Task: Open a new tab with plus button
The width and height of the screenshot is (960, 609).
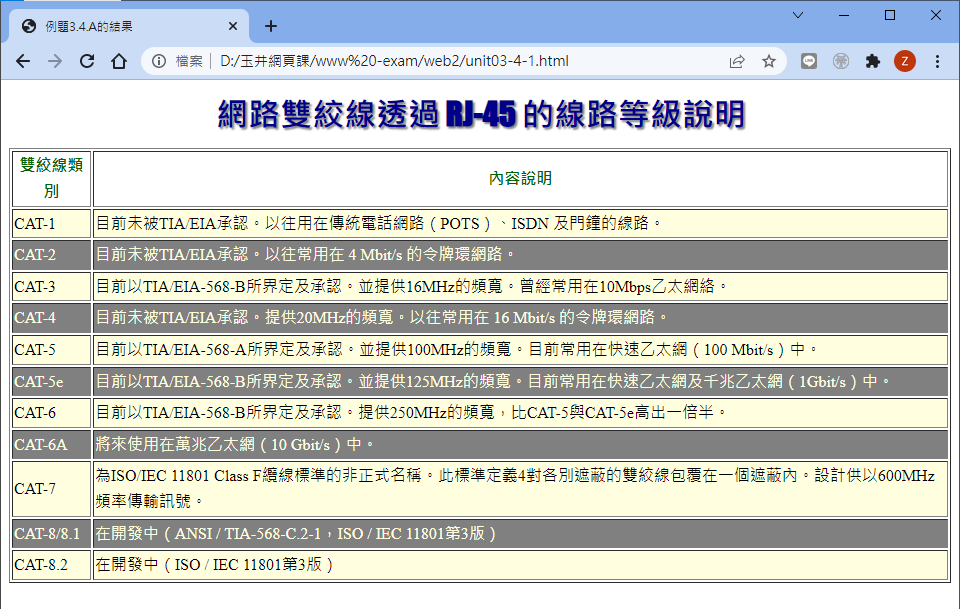Action: 270,26
